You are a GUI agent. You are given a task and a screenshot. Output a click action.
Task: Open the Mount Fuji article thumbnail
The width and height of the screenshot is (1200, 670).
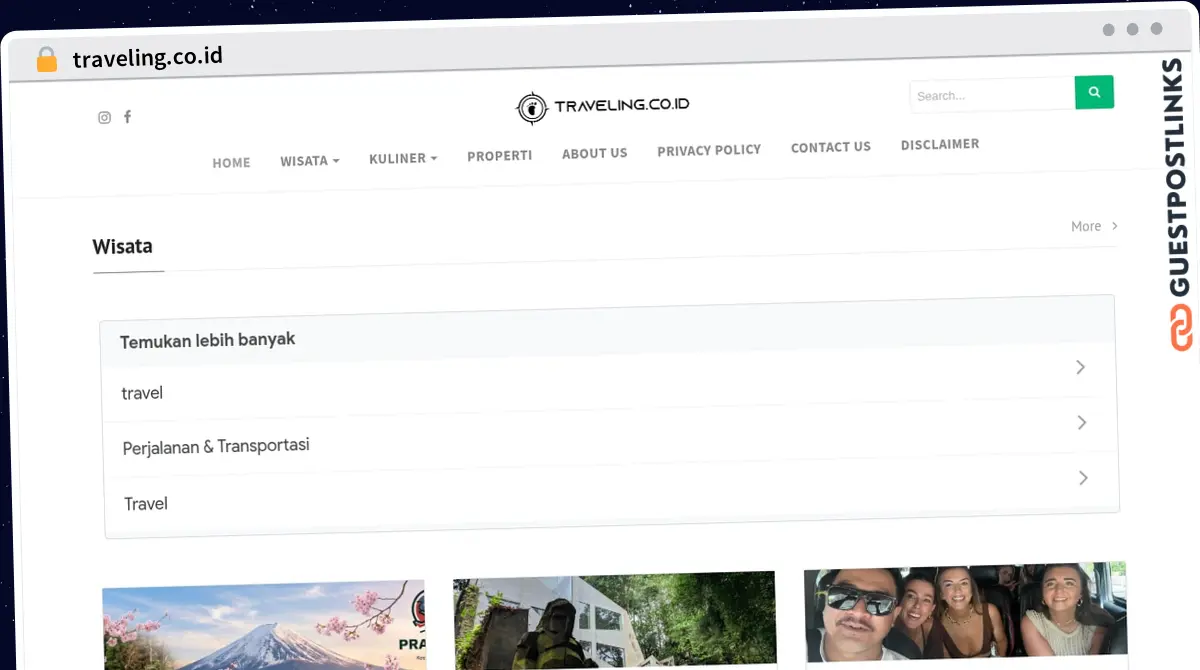(x=264, y=626)
